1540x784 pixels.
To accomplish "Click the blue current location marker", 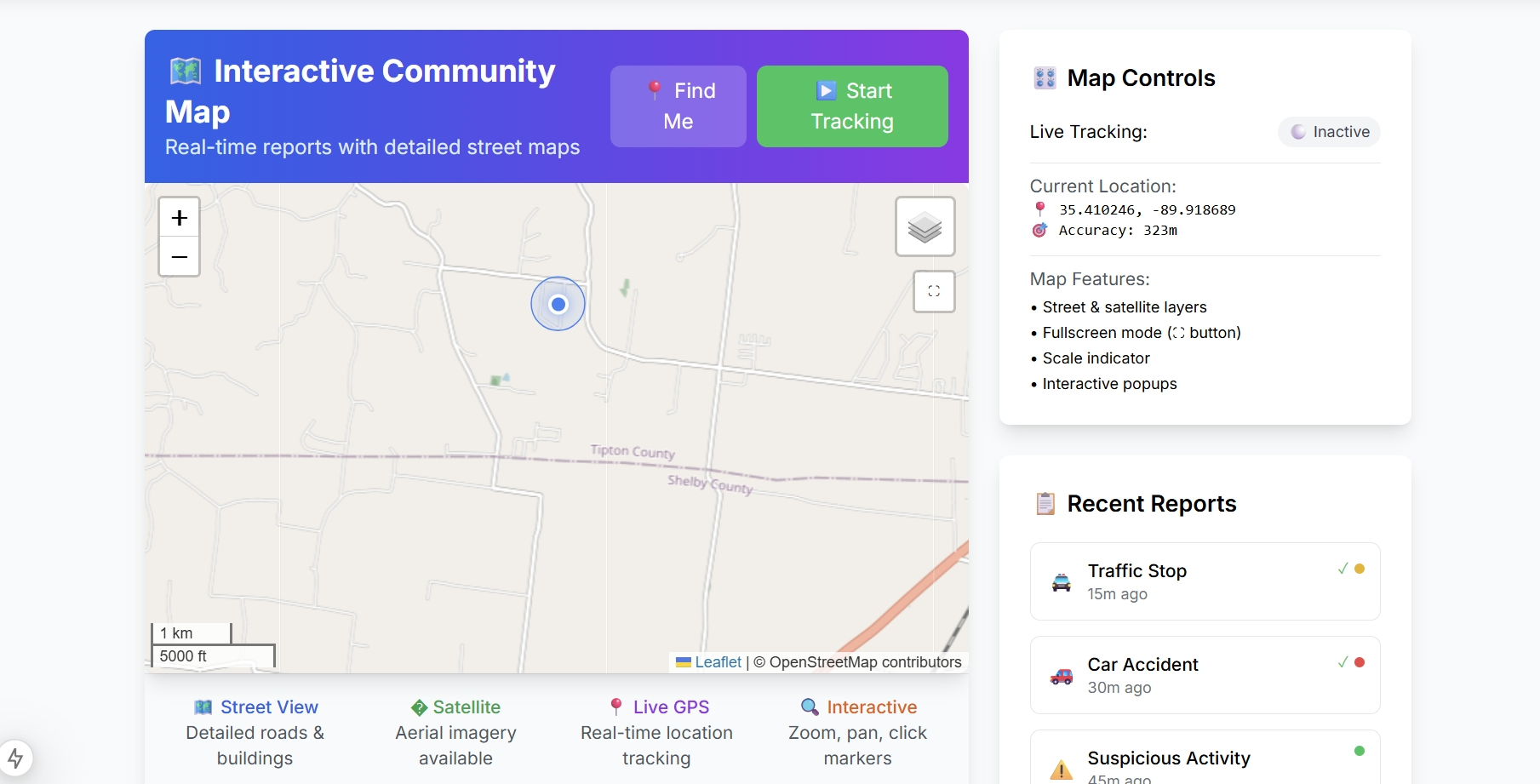I will pos(558,304).
